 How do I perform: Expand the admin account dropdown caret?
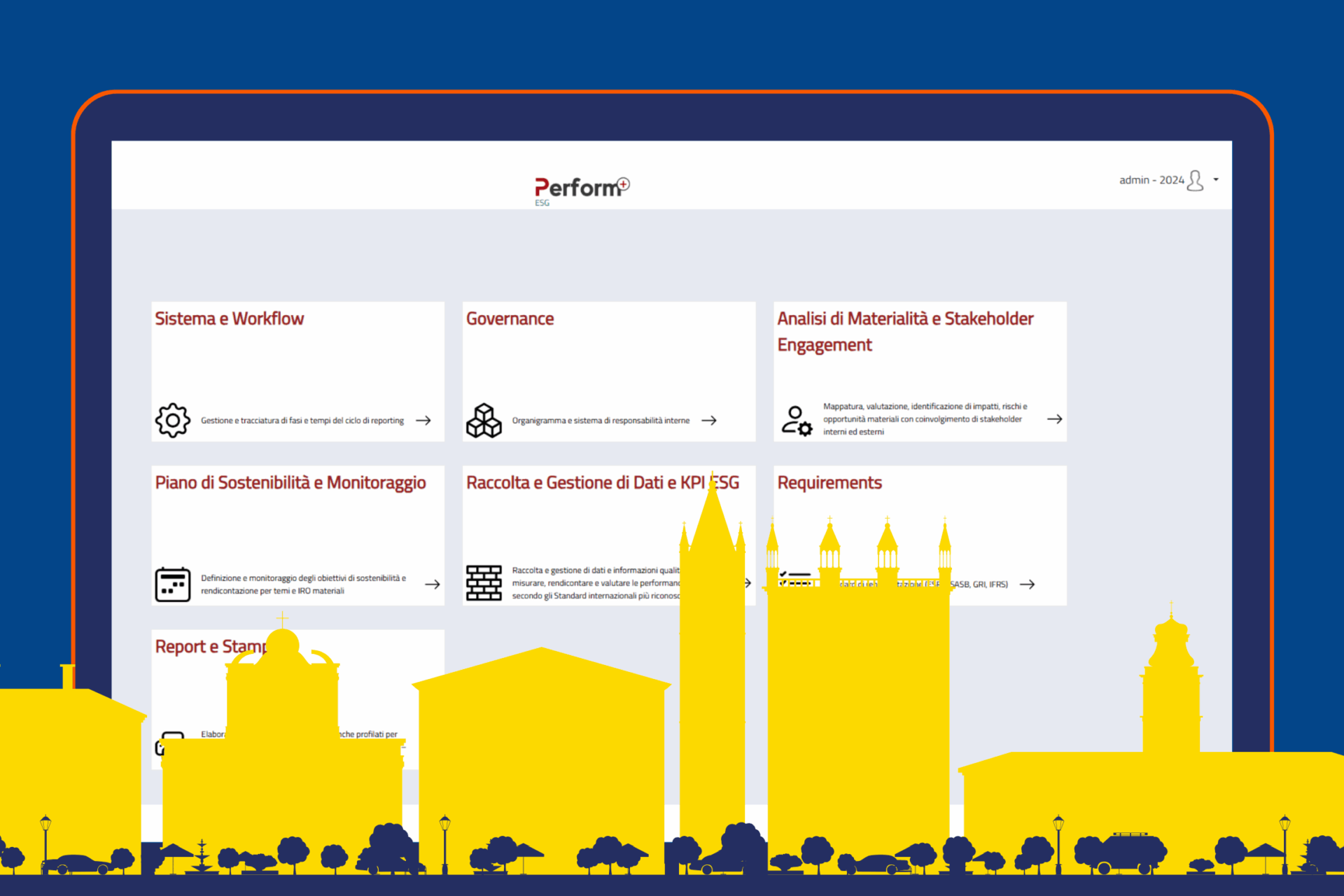pyautogui.click(x=1216, y=180)
